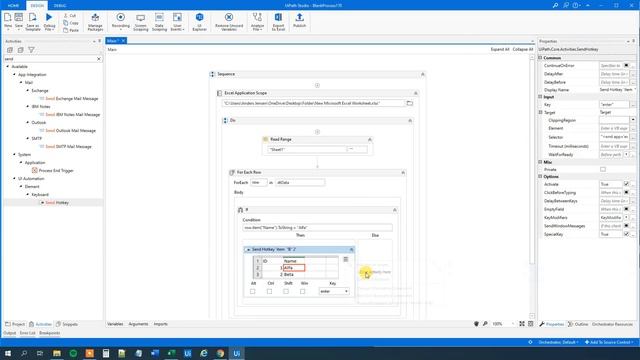The width and height of the screenshot is (640, 360).
Task: Switch to the DEBUG ribbon tab
Action: coord(60,6)
